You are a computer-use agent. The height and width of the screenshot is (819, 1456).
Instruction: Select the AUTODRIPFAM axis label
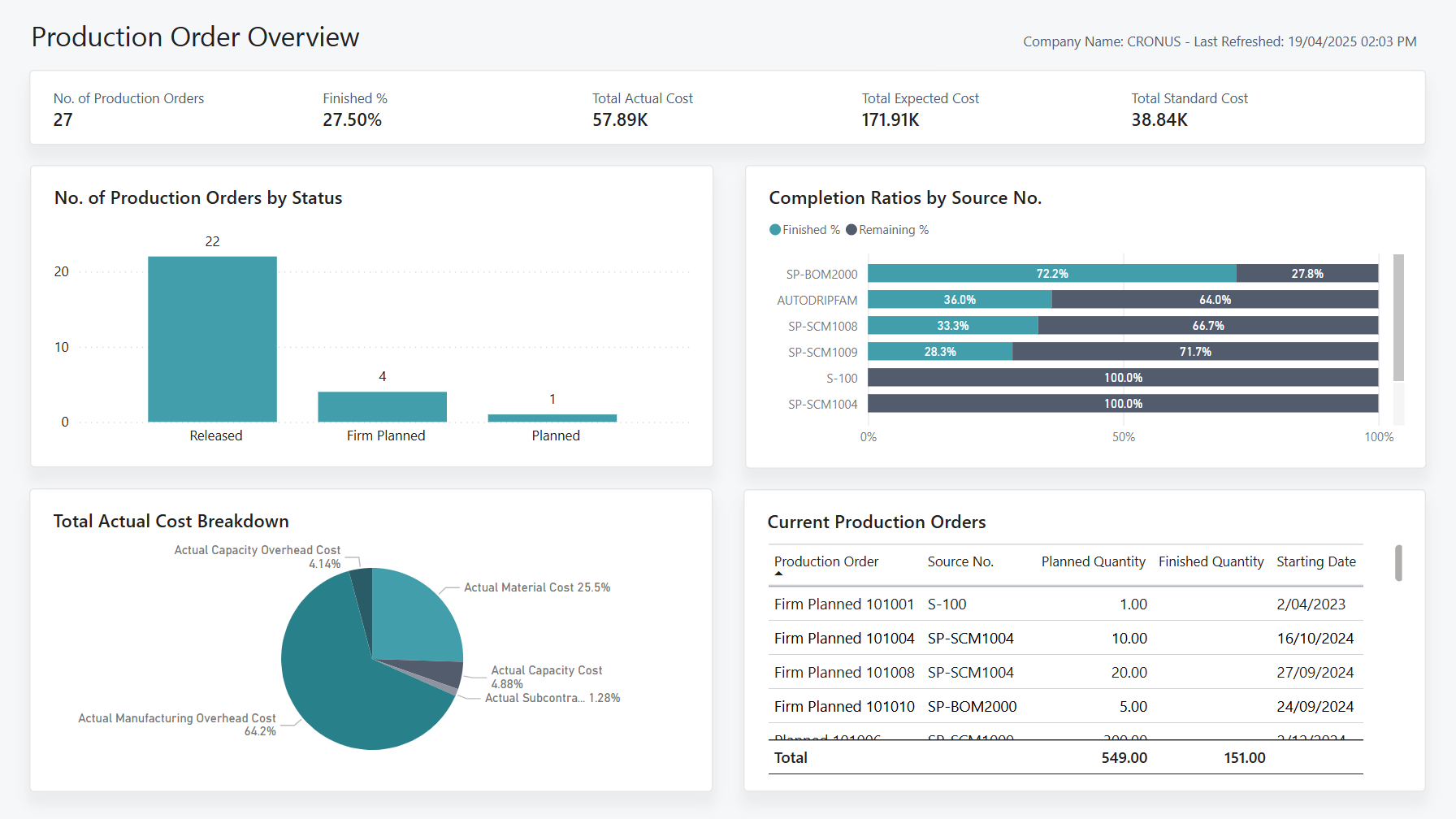point(817,300)
